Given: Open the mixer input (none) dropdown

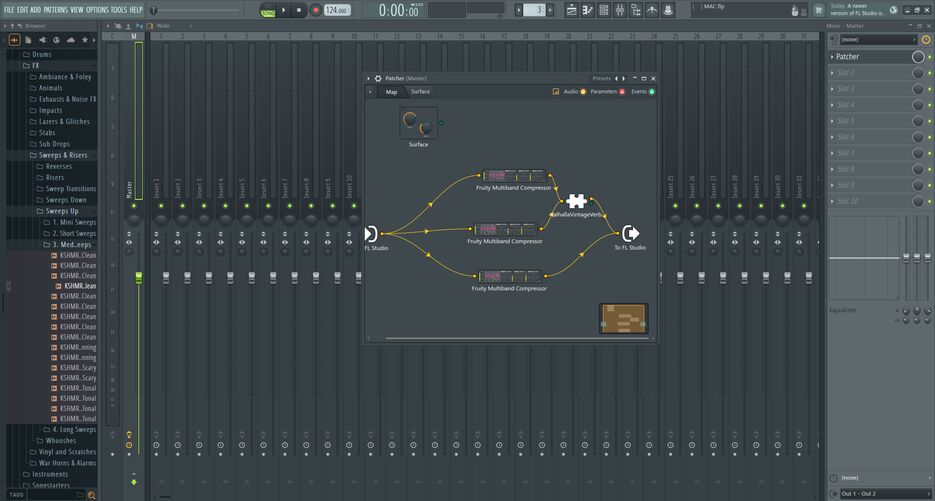Looking at the screenshot, I should (878, 40).
